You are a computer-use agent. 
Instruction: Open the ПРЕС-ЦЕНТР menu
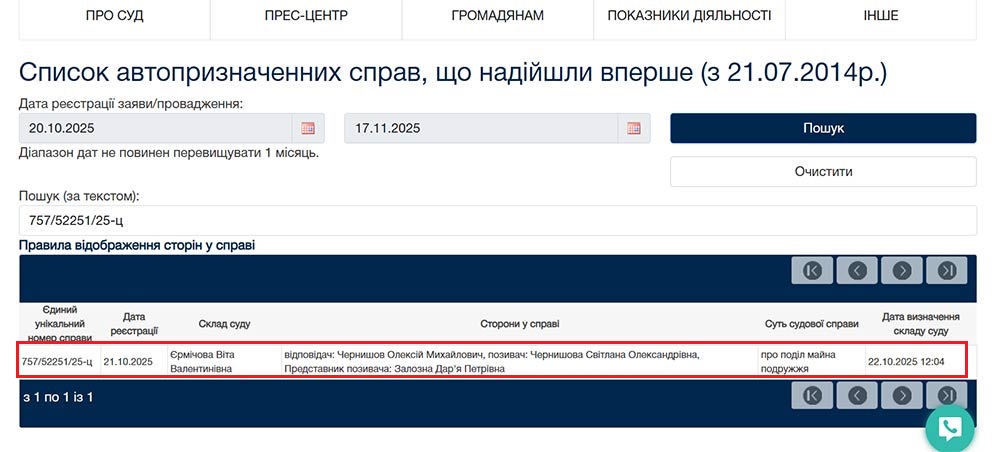pyautogui.click(x=306, y=17)
